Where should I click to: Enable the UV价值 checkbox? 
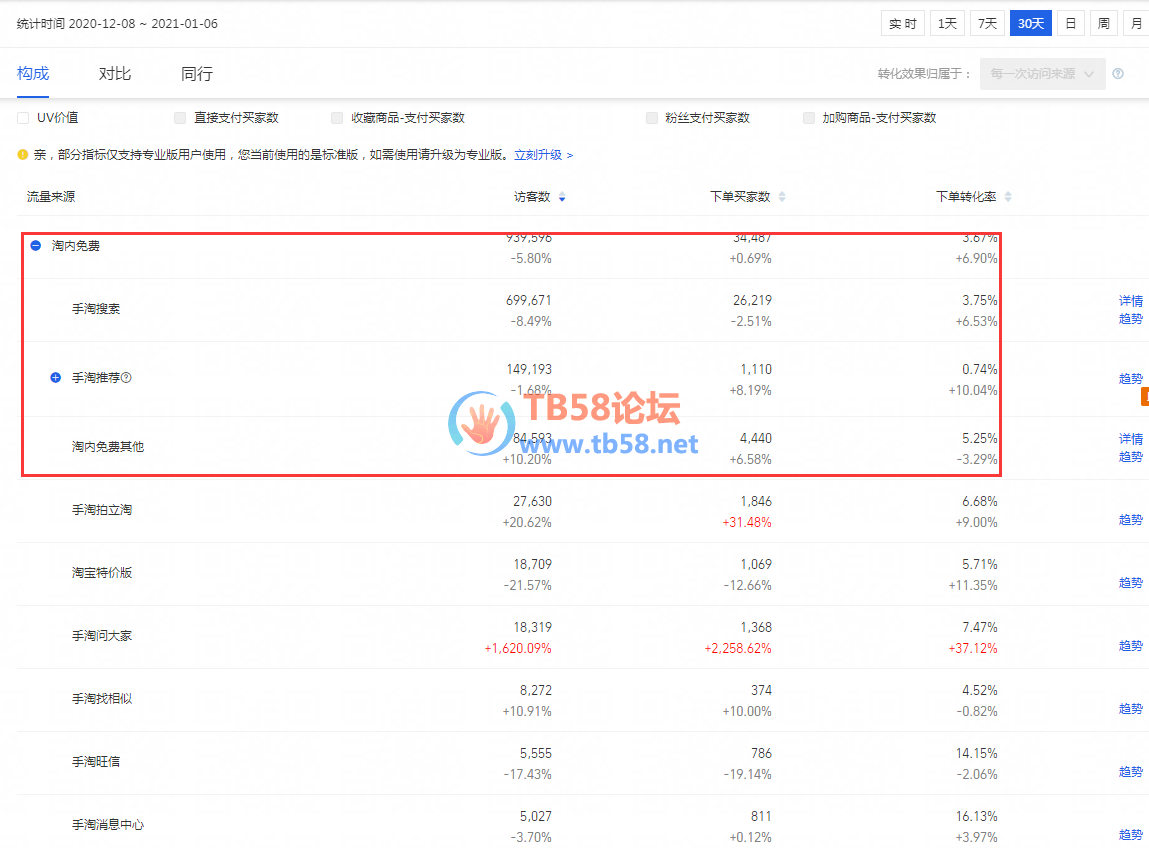23,118
